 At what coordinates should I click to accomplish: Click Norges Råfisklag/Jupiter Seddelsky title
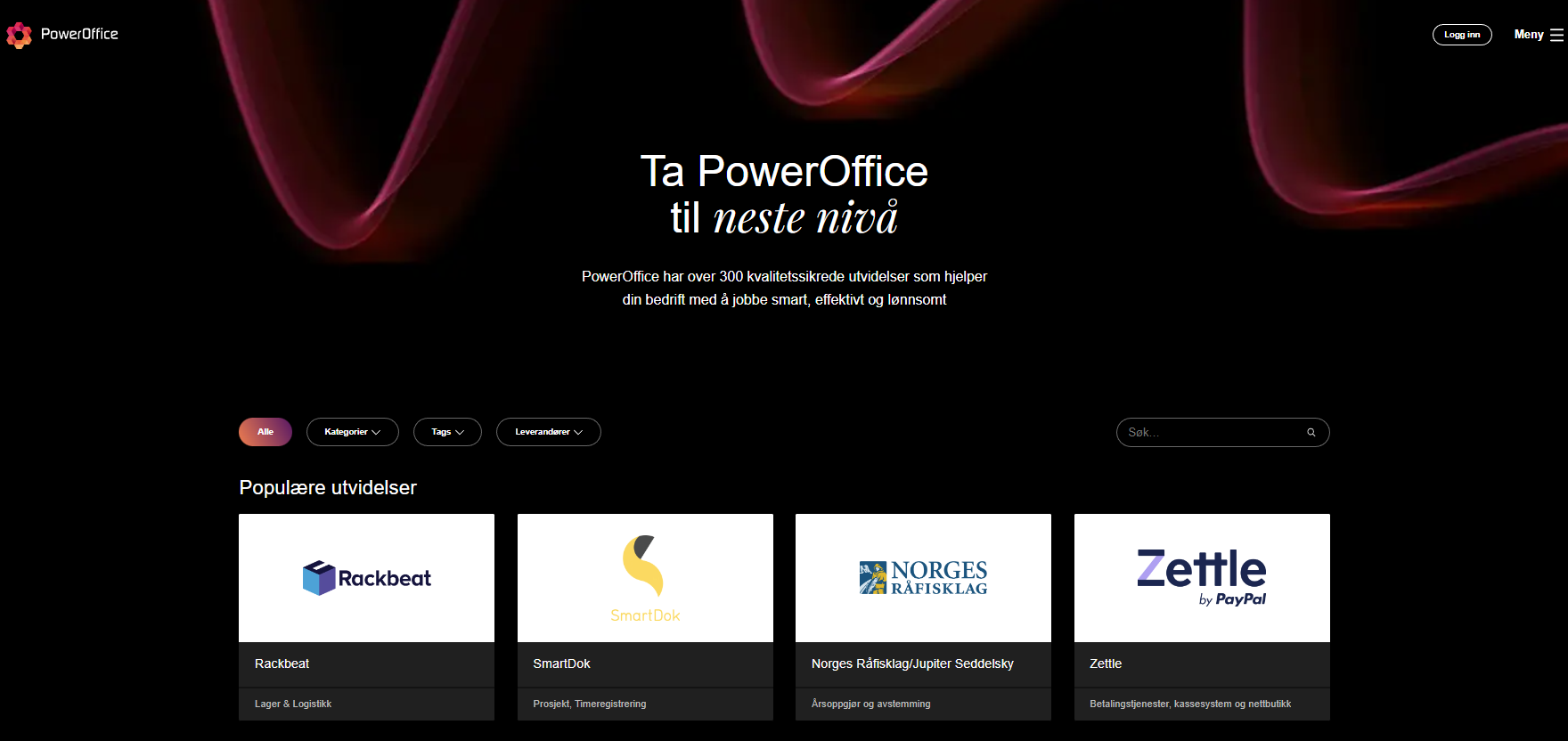(912, 664)
